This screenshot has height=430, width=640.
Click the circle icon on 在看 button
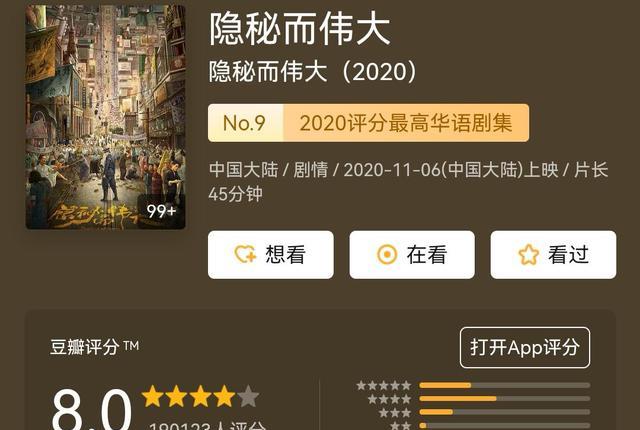(x=387, y=255)
